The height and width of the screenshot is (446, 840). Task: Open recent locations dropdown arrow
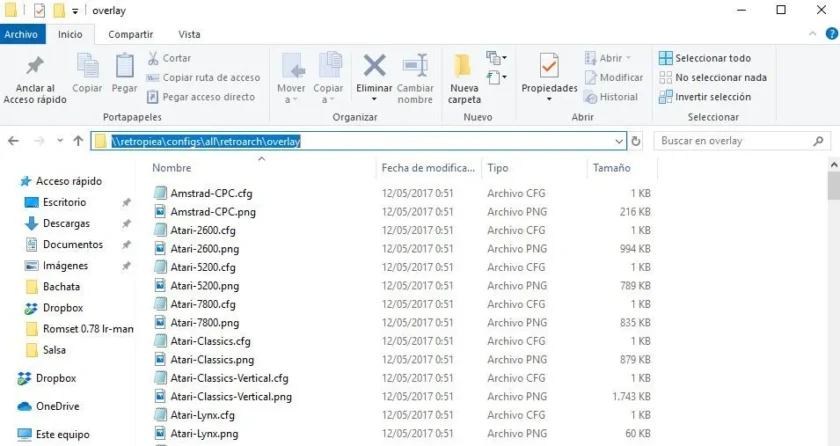(x=60, y=141)
